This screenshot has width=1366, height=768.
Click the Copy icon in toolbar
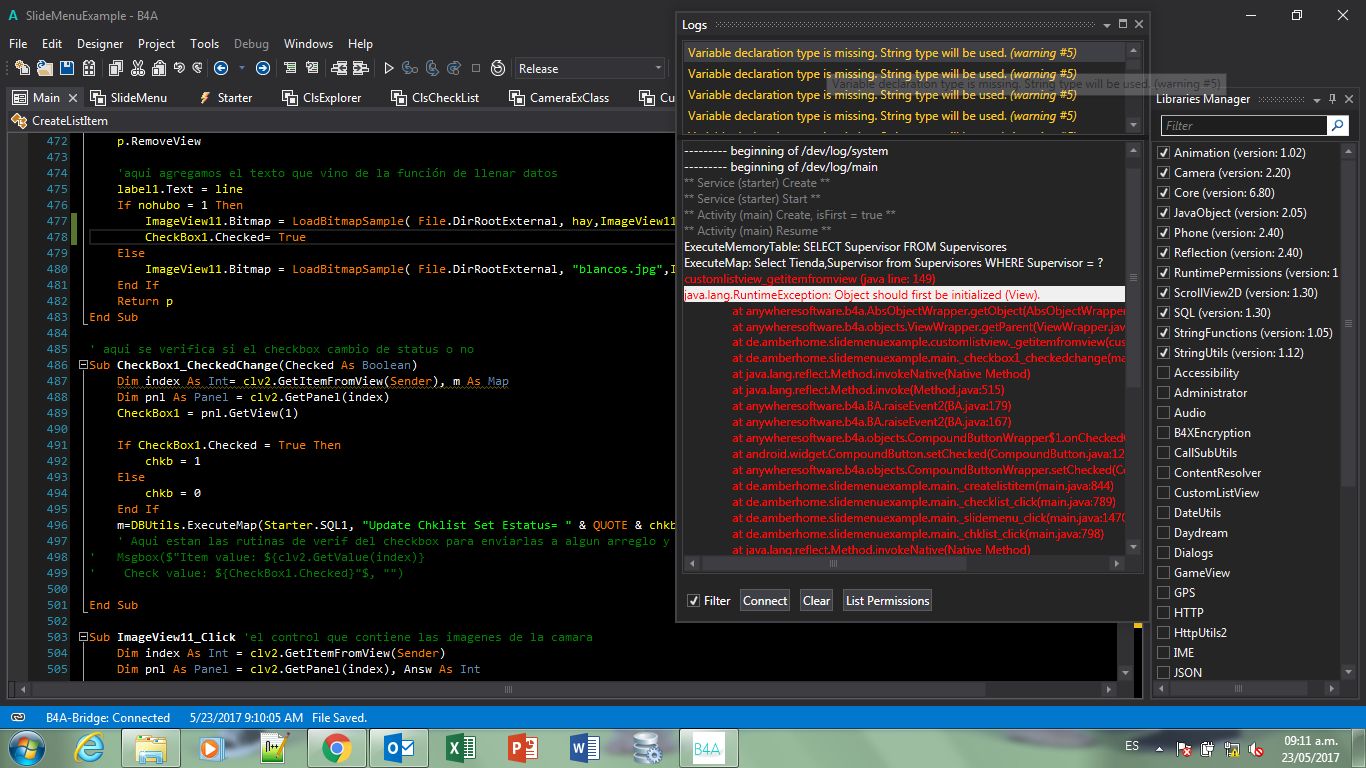coord(115,68)
